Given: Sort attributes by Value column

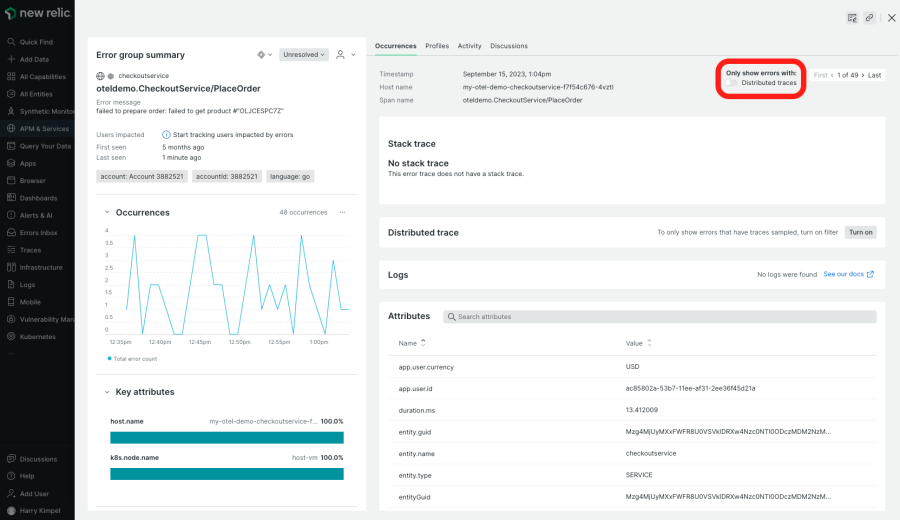Looking at the screenshot, I should pos(639,343).
